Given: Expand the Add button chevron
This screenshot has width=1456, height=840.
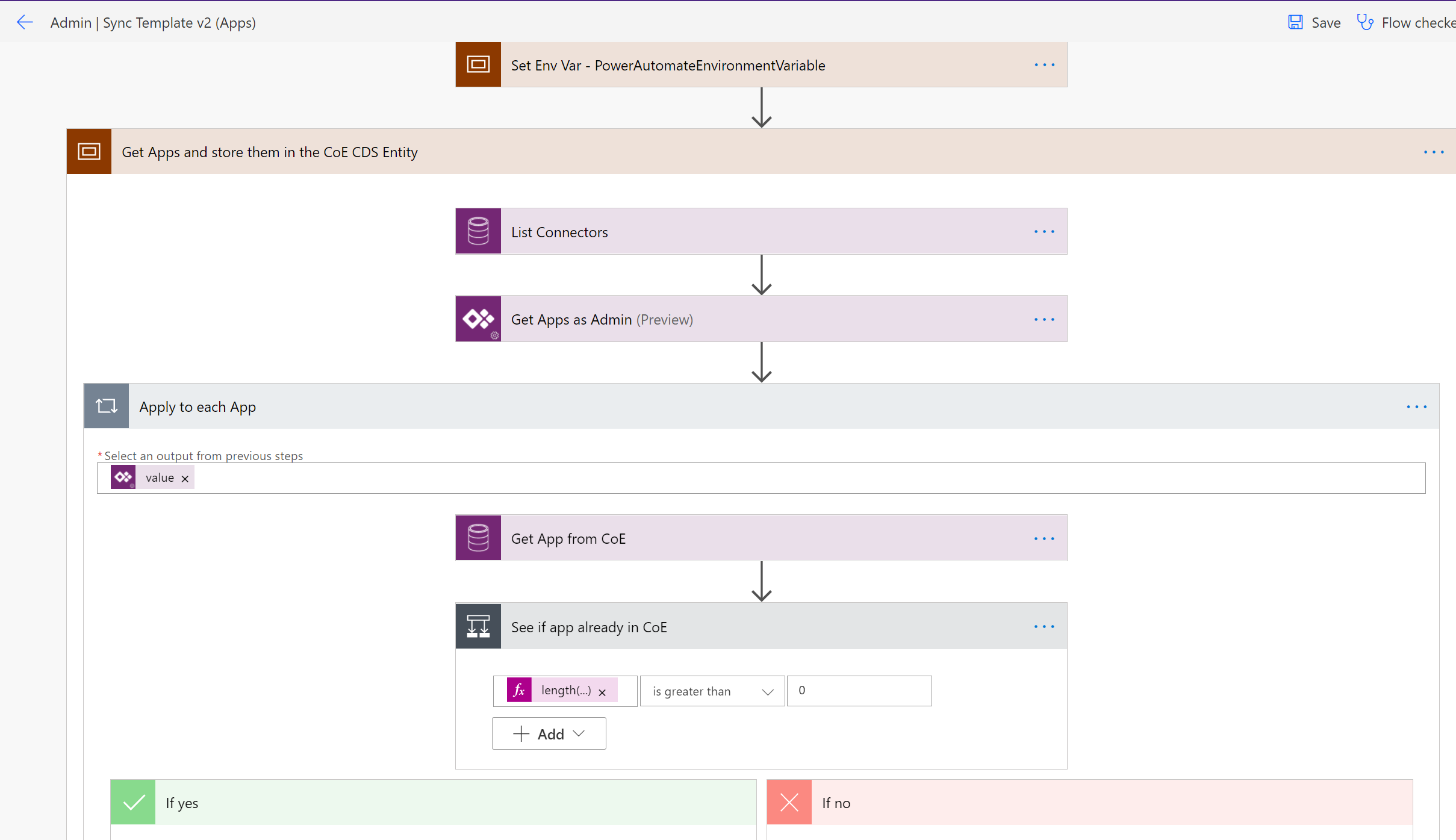Looking at the screenshot, I should tap(579, 733).
